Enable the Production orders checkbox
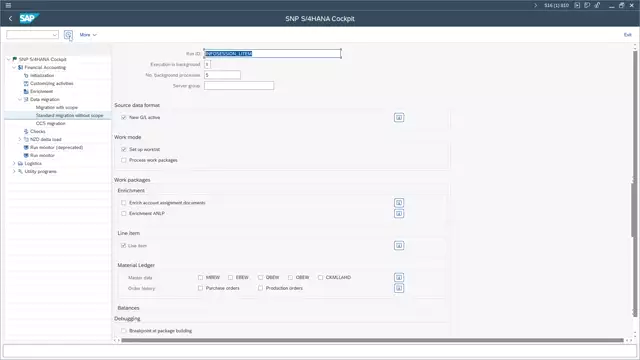 260,288
